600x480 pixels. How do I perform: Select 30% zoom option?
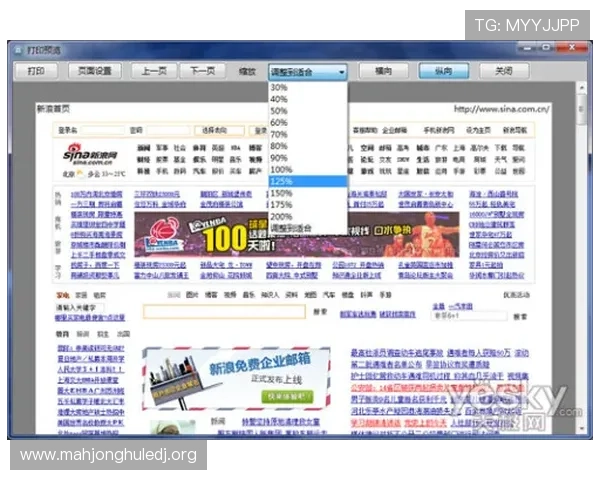(308, 88)
